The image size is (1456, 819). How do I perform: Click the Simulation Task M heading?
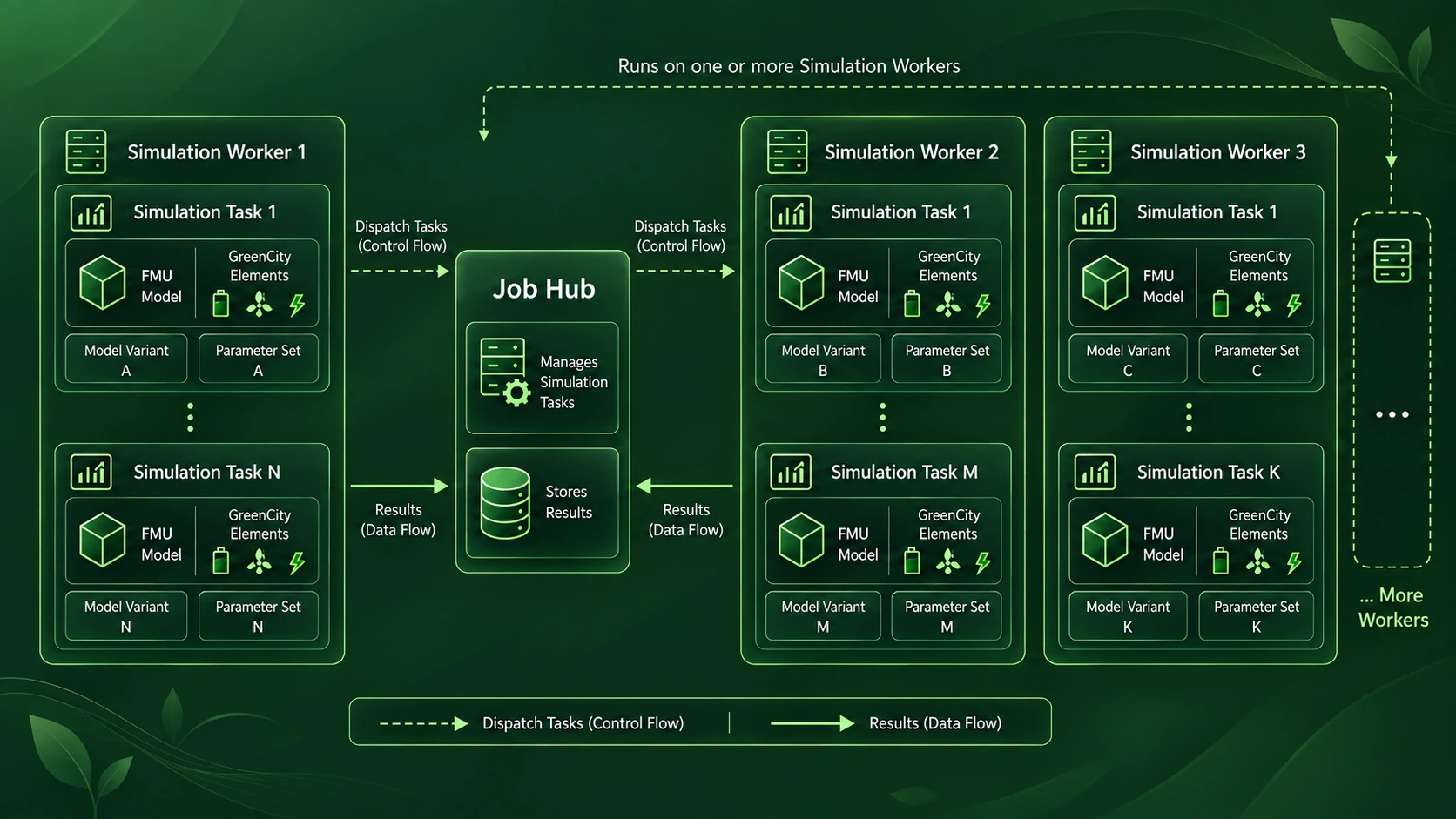904,472
